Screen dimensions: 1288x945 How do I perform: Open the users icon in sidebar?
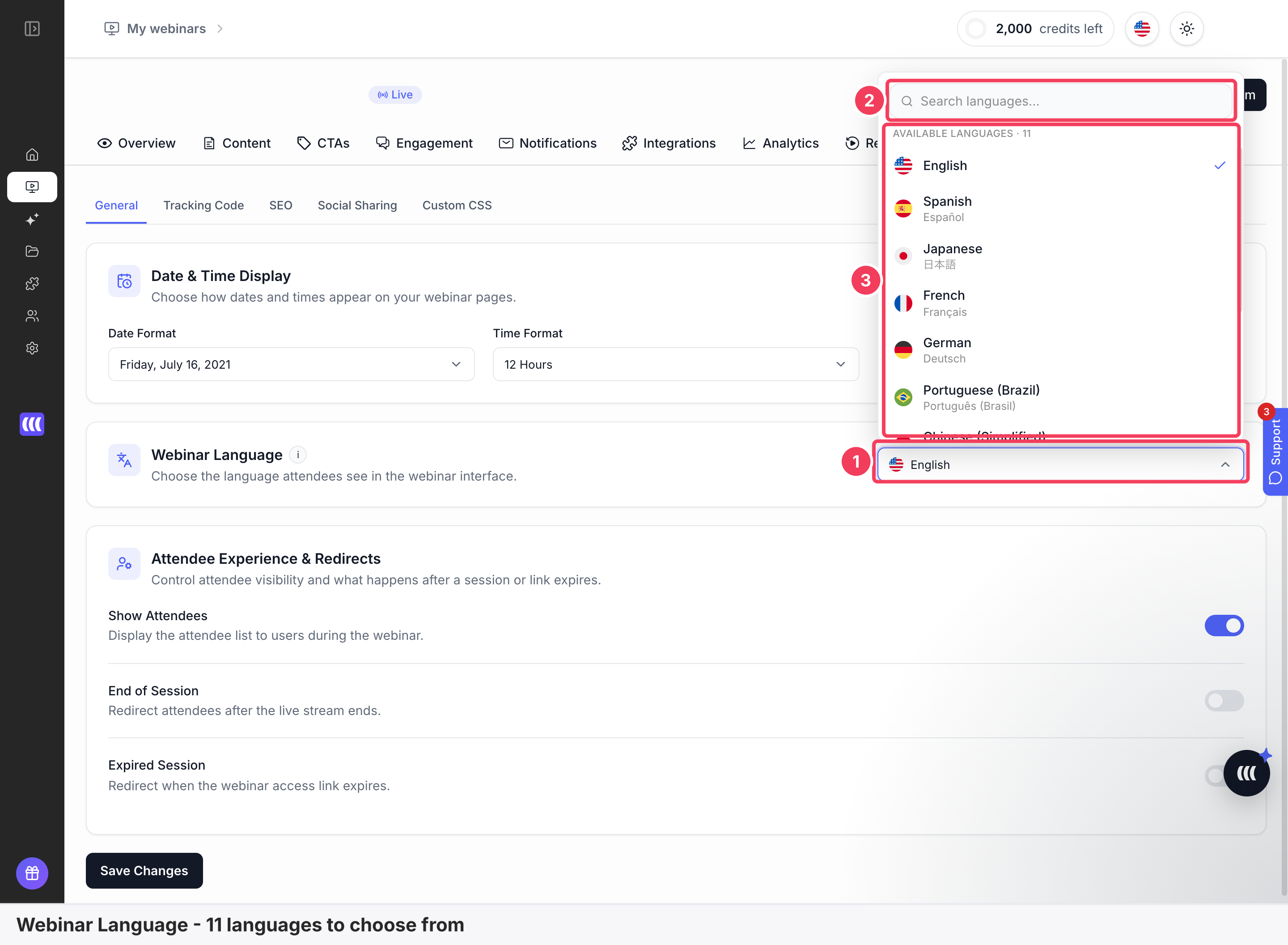(32, 316)
